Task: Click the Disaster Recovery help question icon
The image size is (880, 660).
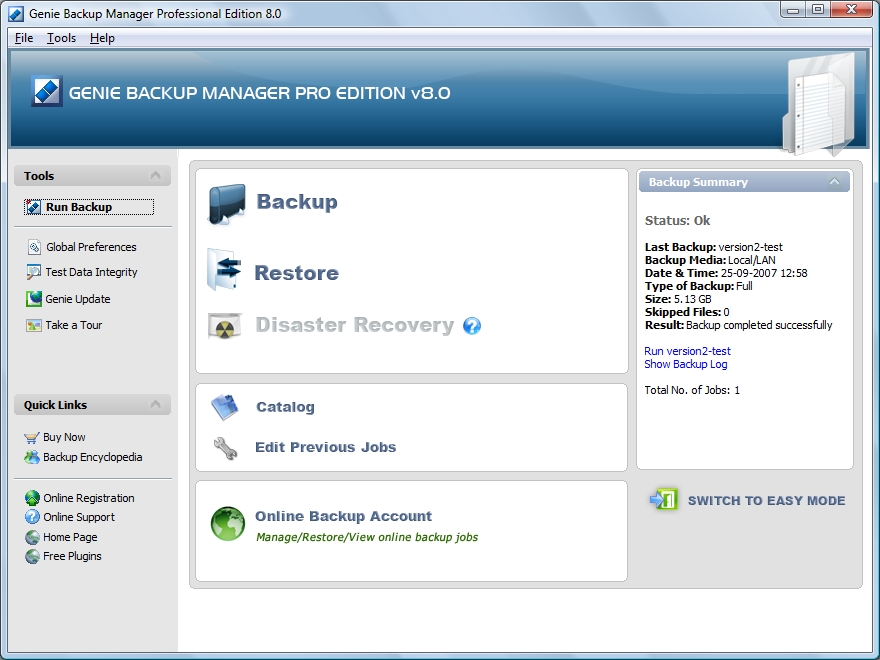Action: click(472, 326)
